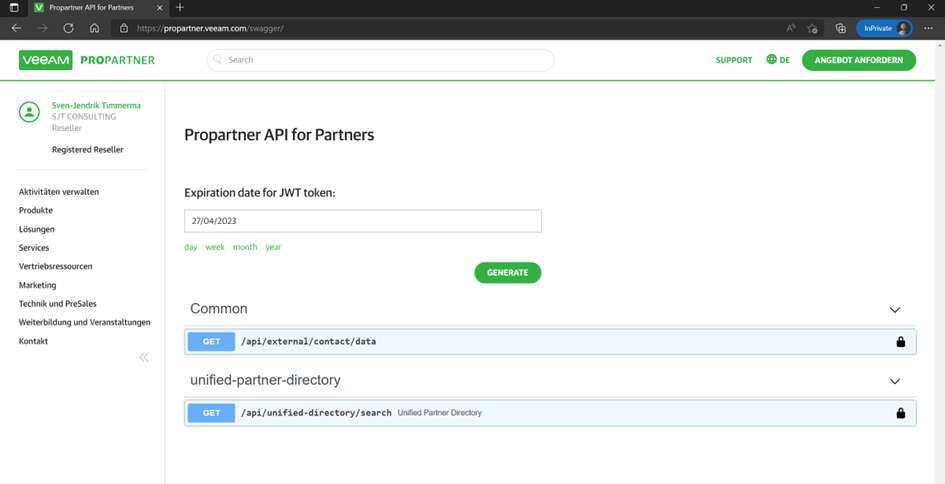Add page to favorites star icon

point(812,28)
